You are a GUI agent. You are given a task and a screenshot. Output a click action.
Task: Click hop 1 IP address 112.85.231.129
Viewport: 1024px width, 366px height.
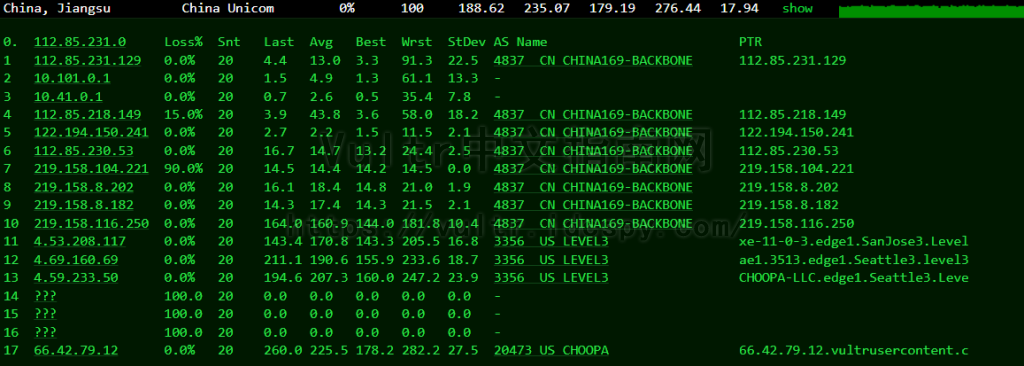88,61
